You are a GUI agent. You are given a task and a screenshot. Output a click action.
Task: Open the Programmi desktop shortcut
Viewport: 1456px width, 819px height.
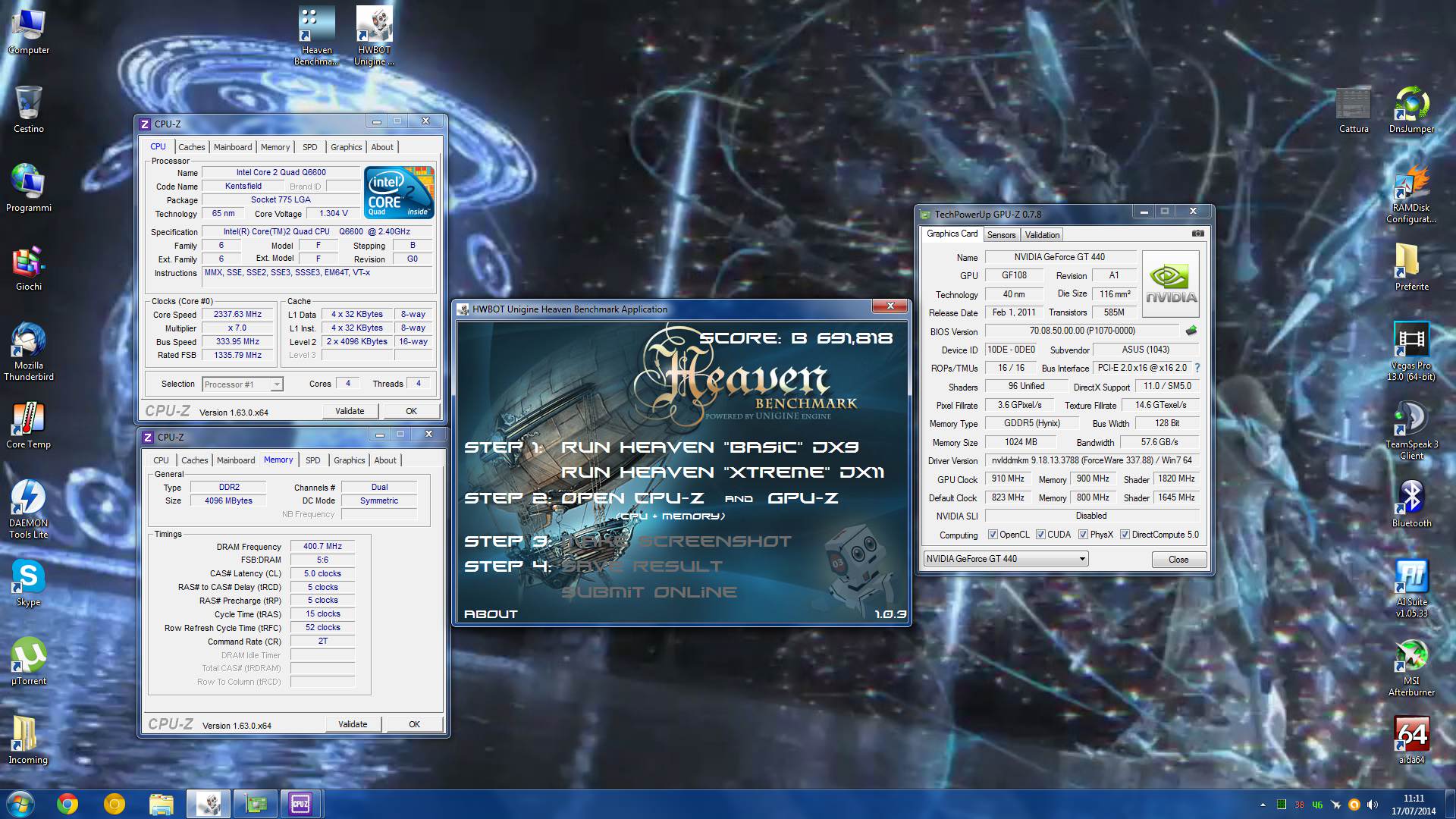(x=28, y=188)
